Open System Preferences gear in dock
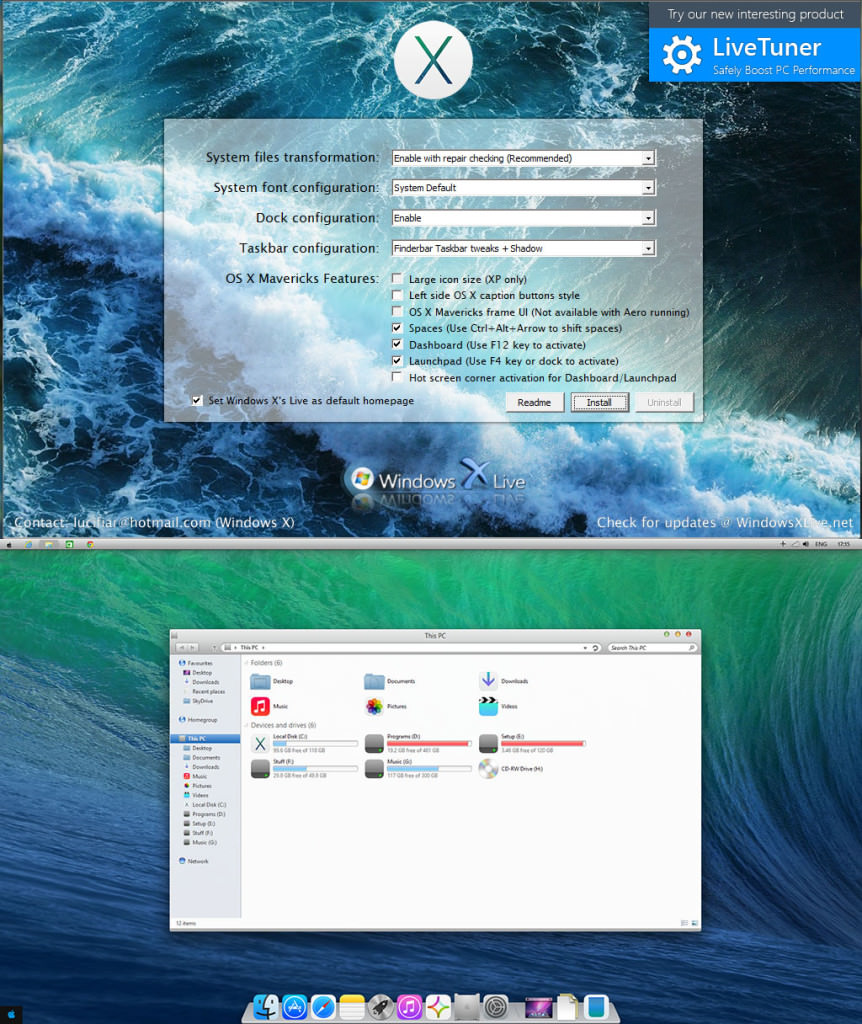862x1024 pixels. (x=497, y=1007)
